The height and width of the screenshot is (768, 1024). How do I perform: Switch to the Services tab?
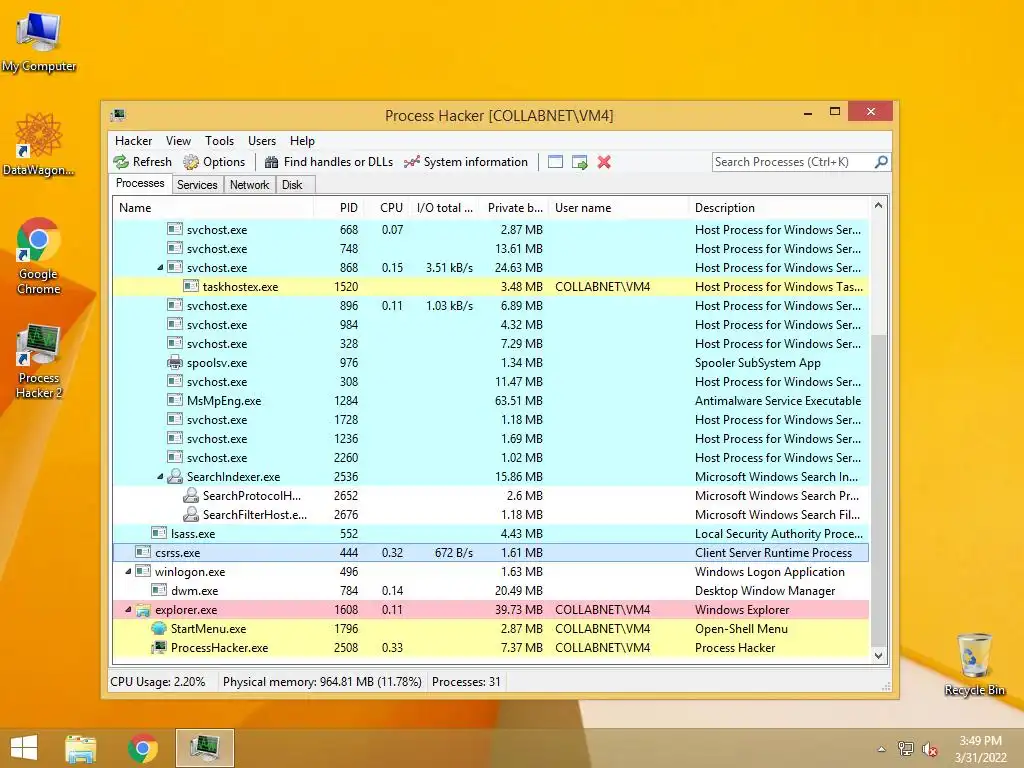tap(197, 185)
